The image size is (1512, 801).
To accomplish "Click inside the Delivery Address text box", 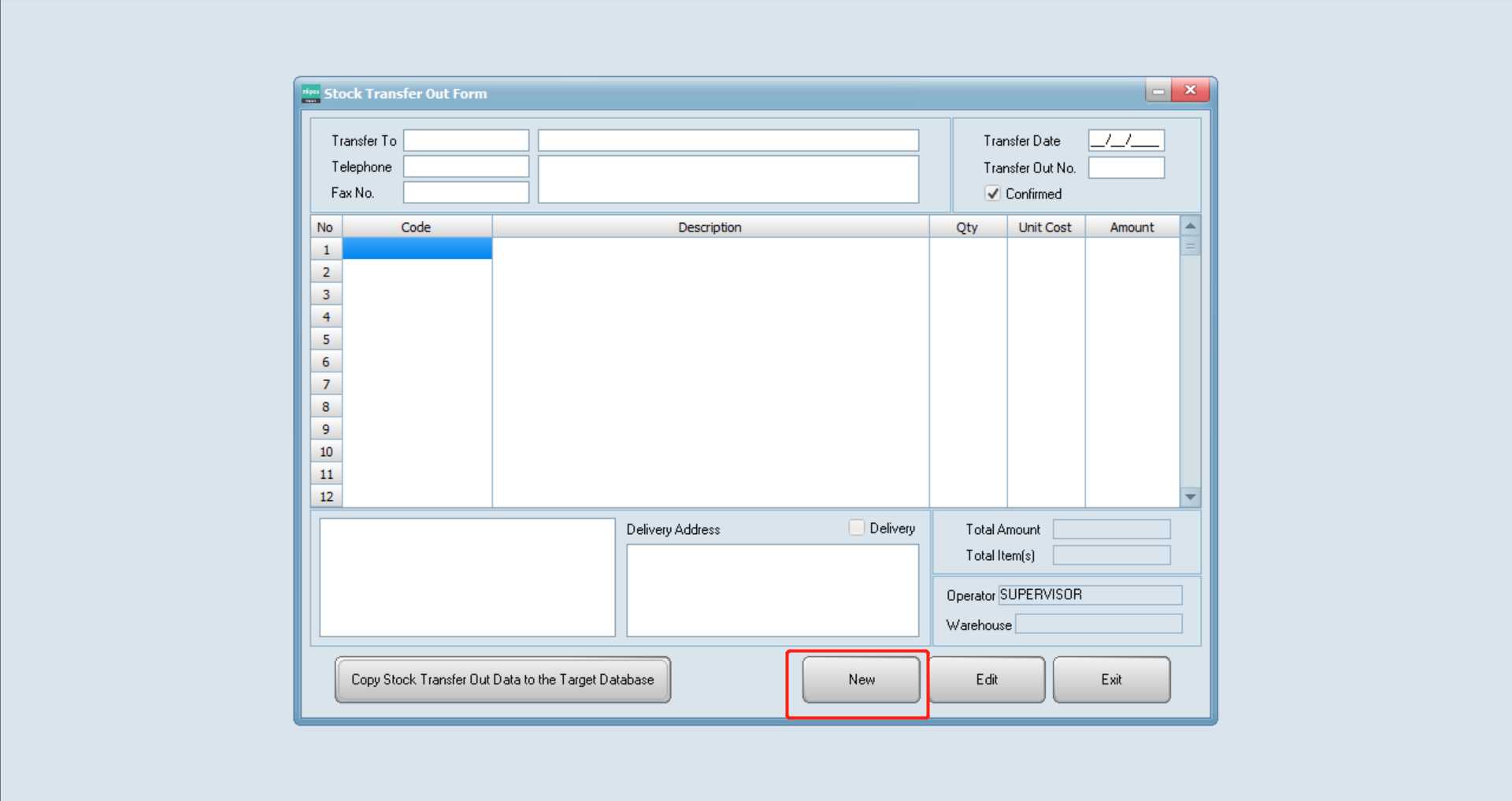I will click(x=772, y=589).
